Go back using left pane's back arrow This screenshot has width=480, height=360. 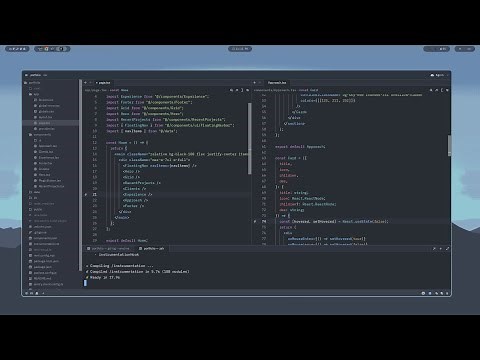pos(86,83)
